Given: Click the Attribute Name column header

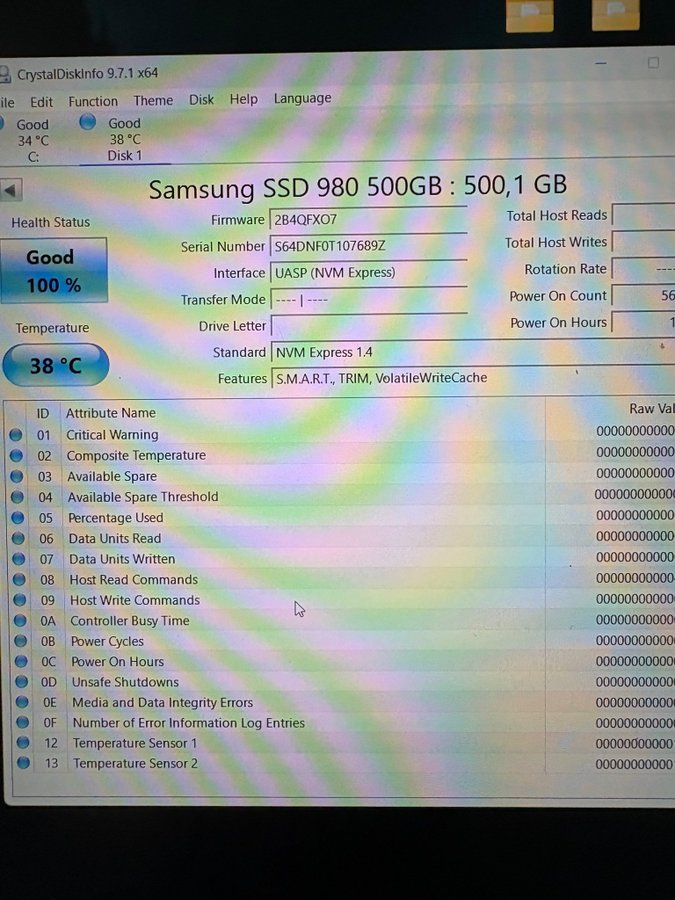Looking at the screenshot, I should [111, 413].
